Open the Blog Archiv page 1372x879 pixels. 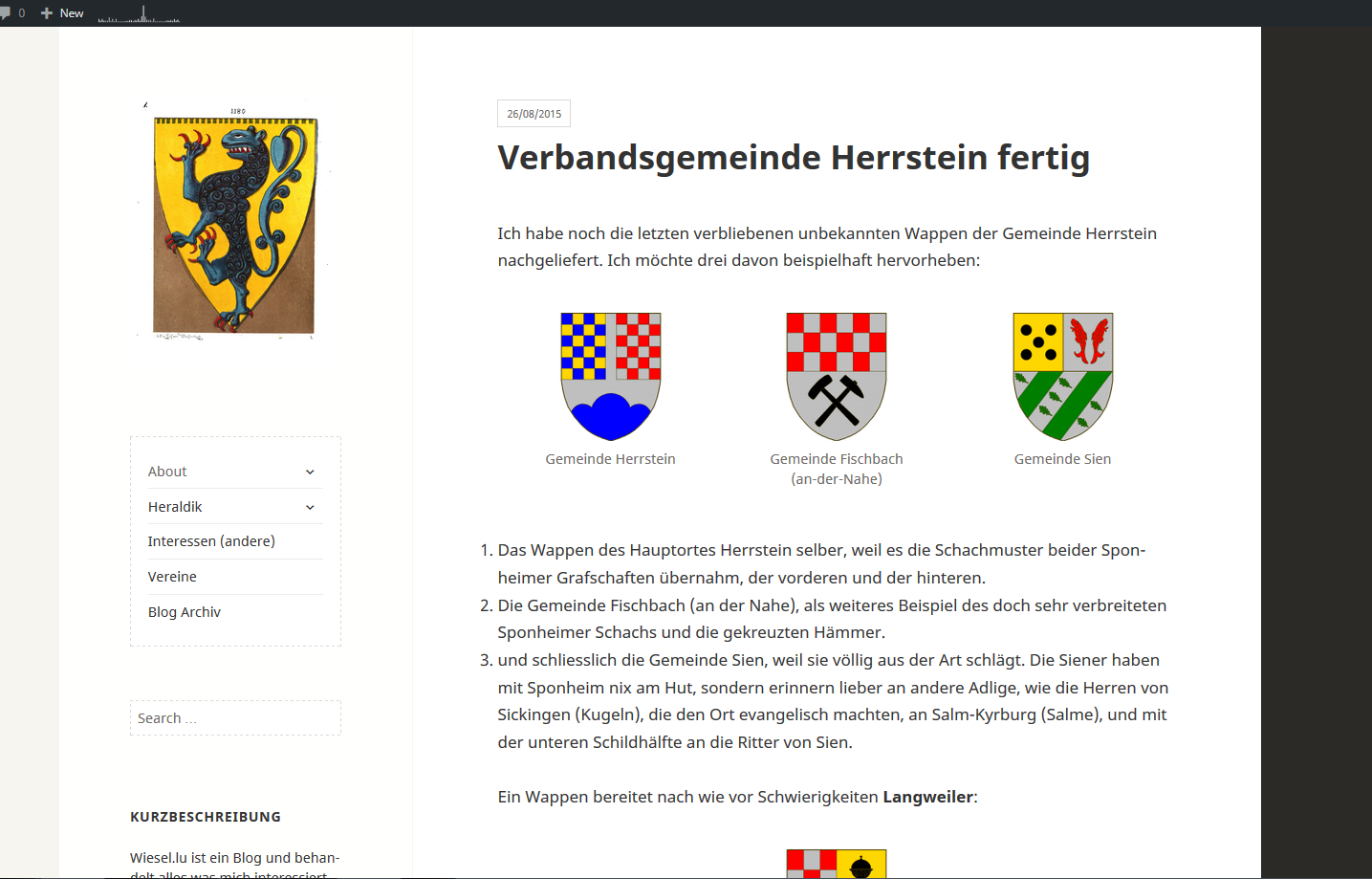click(x=185, y=612)
